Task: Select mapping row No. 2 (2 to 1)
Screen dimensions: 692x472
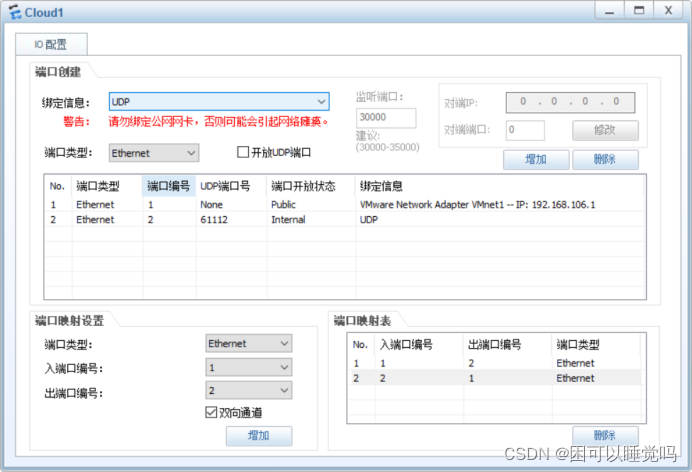Action: [x=495, y=378]
